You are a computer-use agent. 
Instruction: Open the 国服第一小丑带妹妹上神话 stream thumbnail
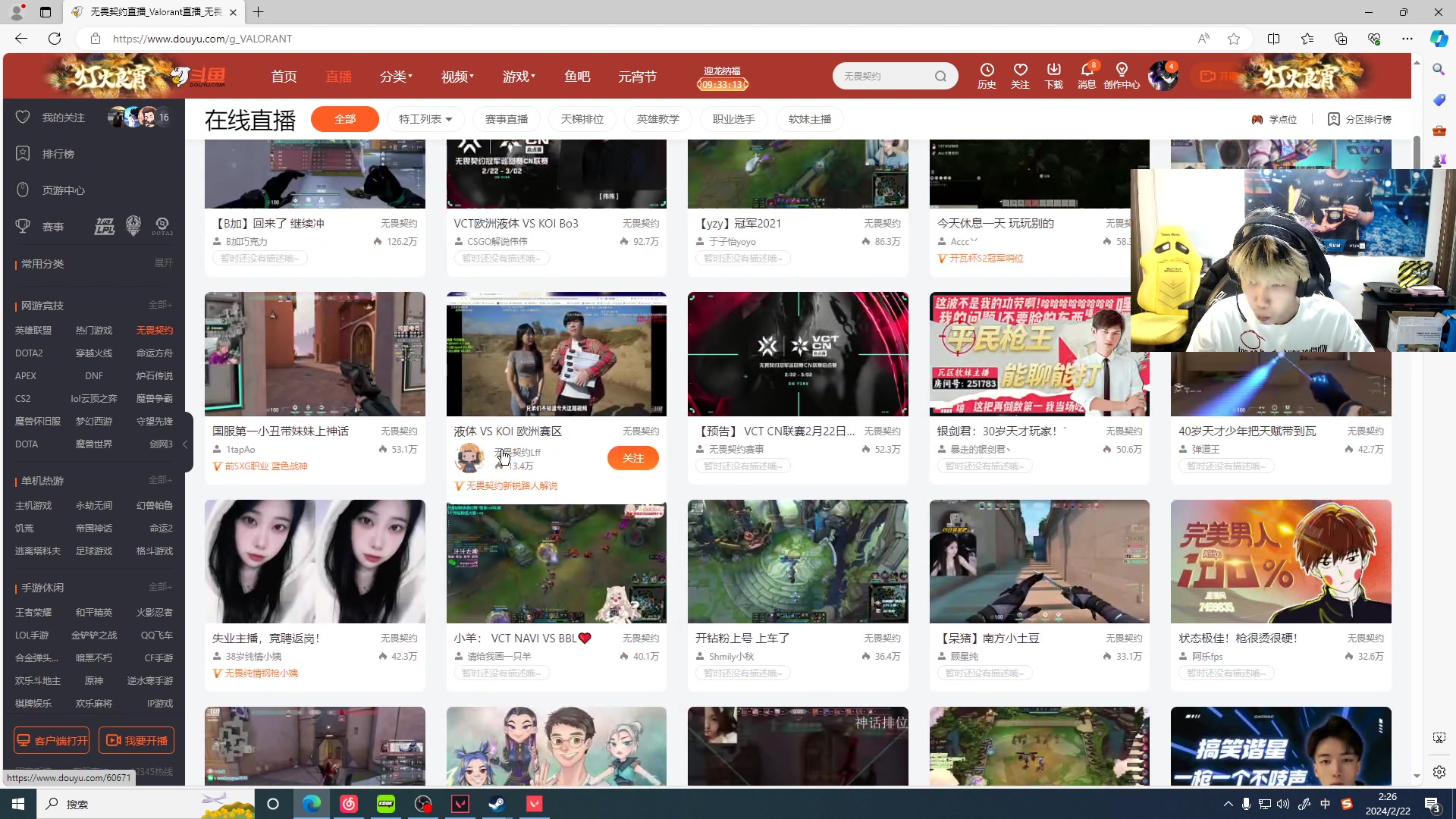(315, 354)
